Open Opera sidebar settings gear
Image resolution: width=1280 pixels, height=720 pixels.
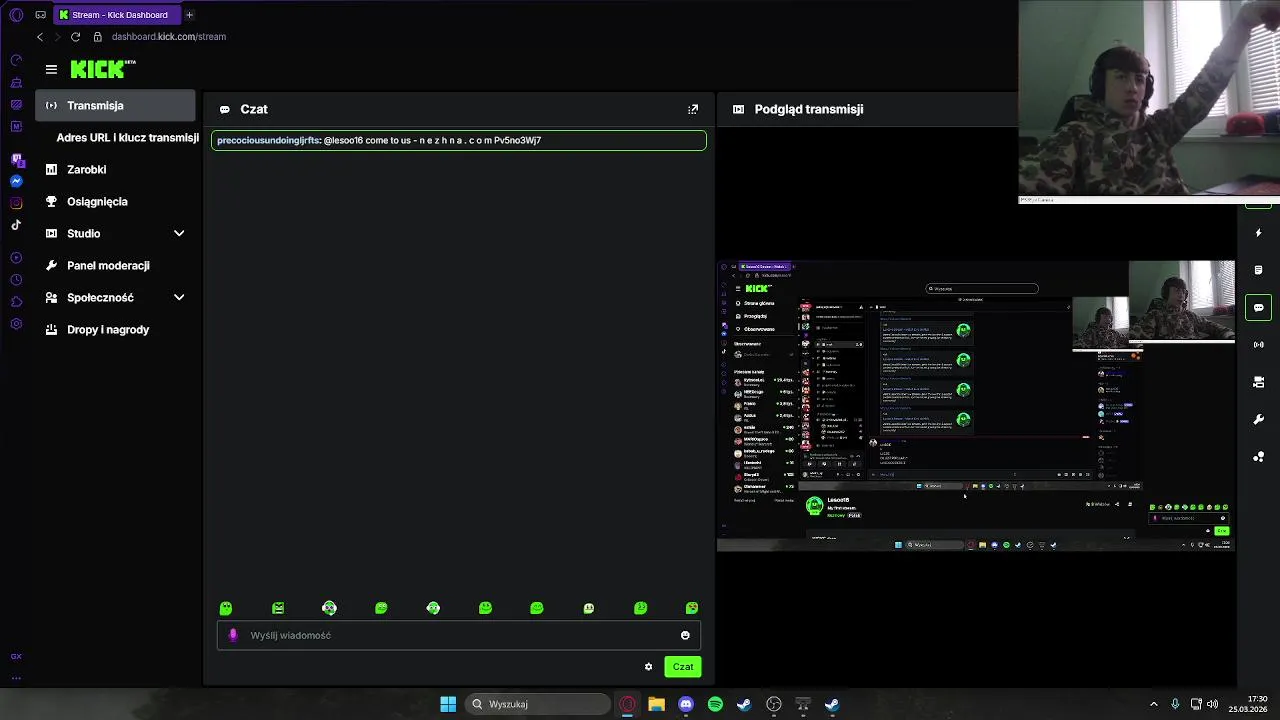click(16, 324)
